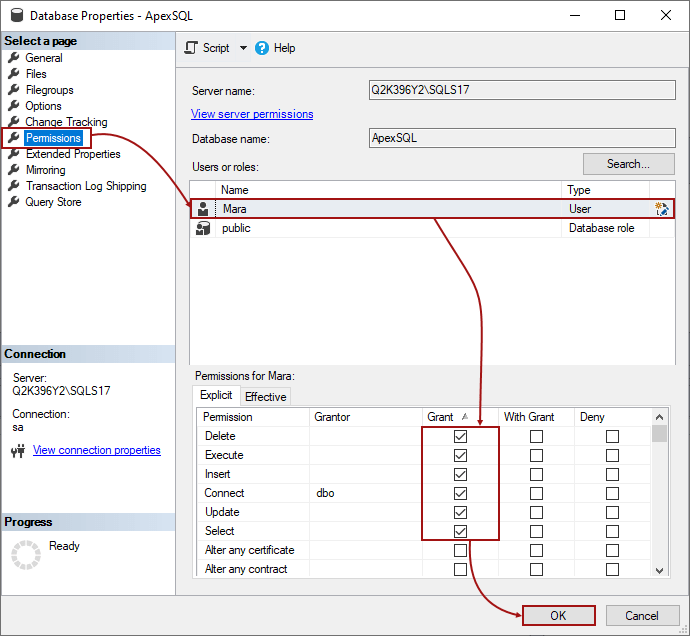
Task: Switch to the Explicit tab
Action: click(216, 395)
